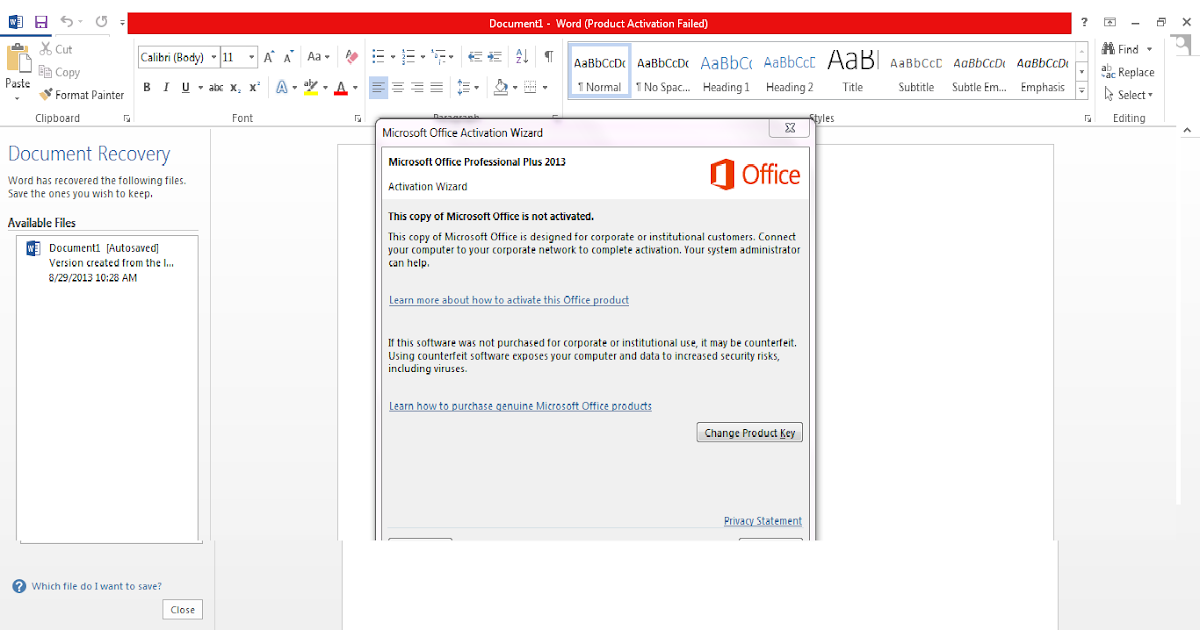This screenshot has width=1200, height=630.
Task: Open the Change Case Aa dropdown
Action: coord(319,57)
